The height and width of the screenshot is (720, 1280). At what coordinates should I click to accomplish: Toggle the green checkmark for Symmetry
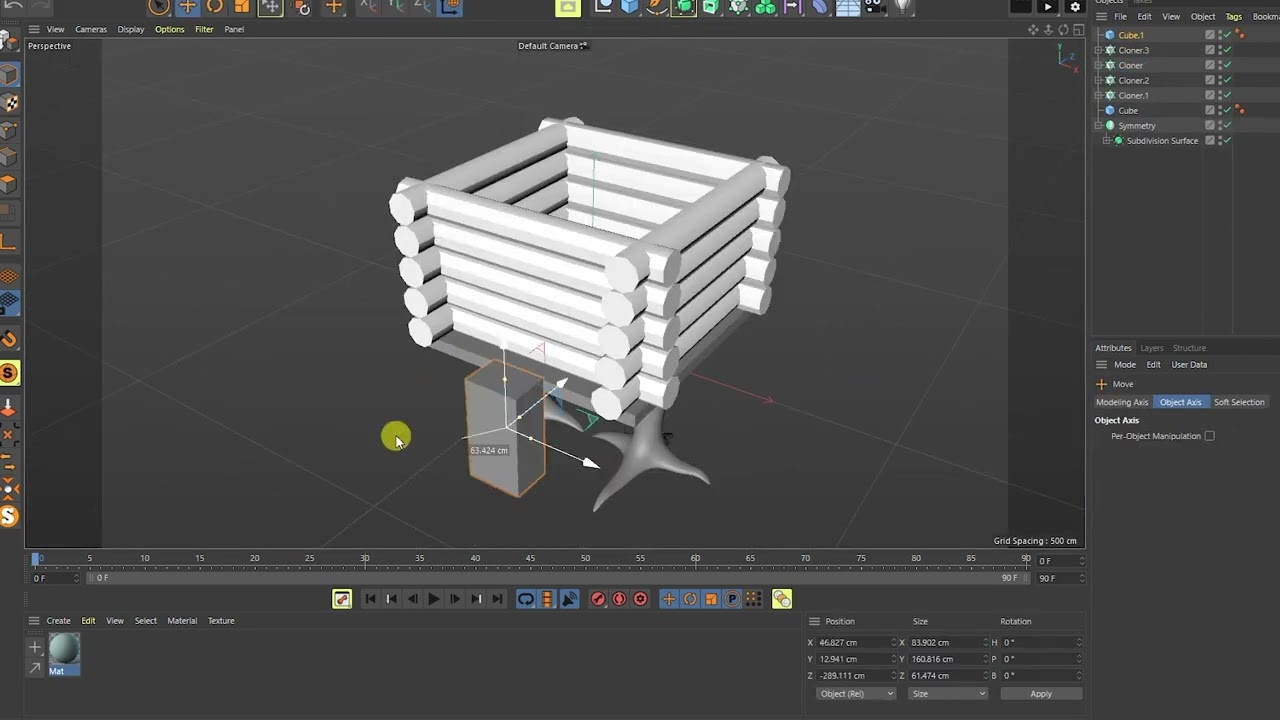pos(1227,125)
